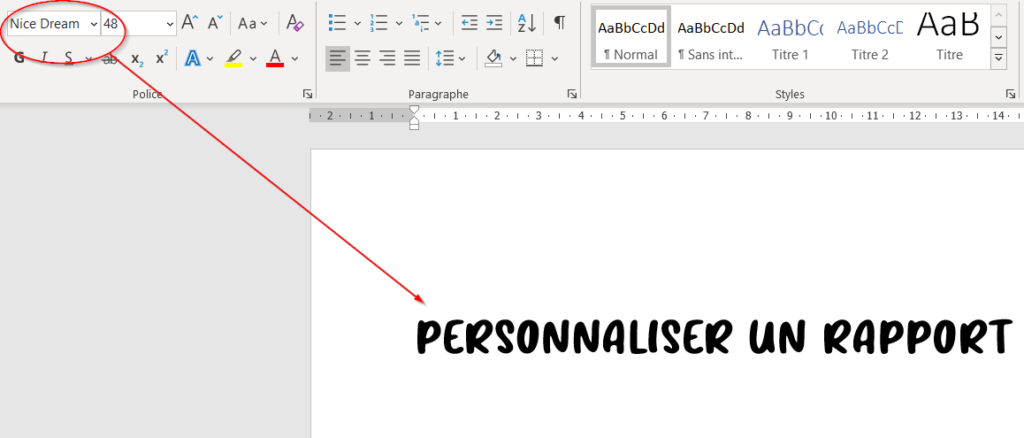The image size is (1024, 438).
Task: Expand the bullet list style dropdown
Action: (x=357, y=23)
